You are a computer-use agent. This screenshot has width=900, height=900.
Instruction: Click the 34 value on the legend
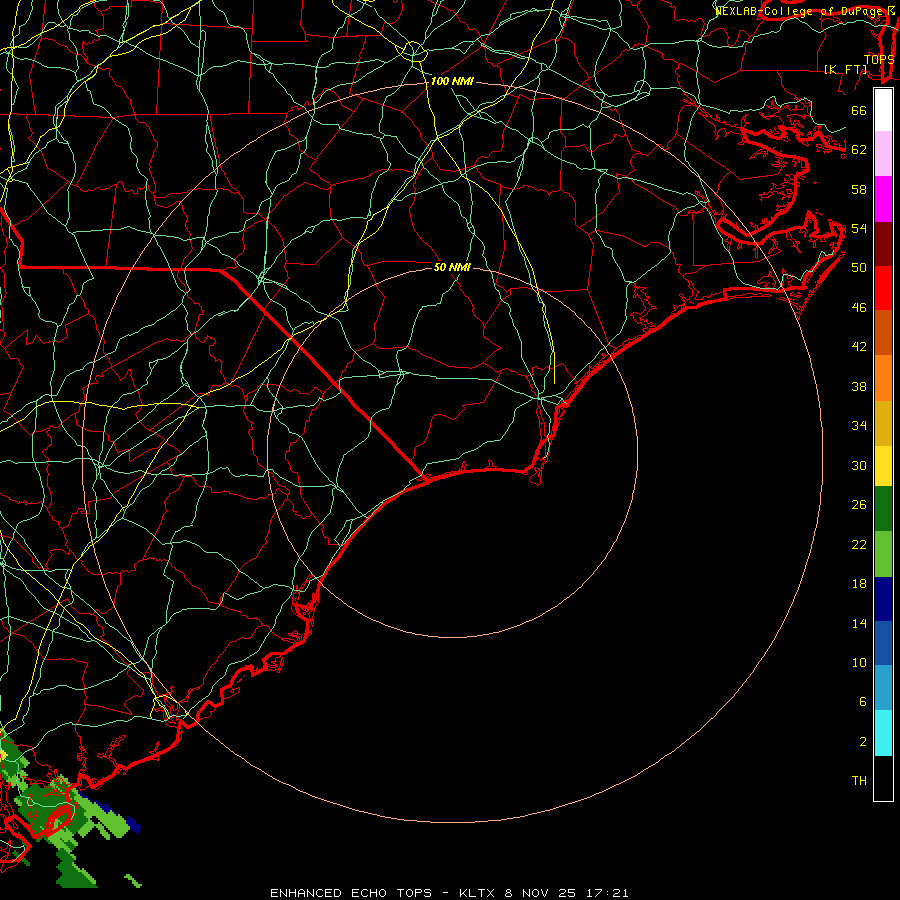(x=859, y=426)
